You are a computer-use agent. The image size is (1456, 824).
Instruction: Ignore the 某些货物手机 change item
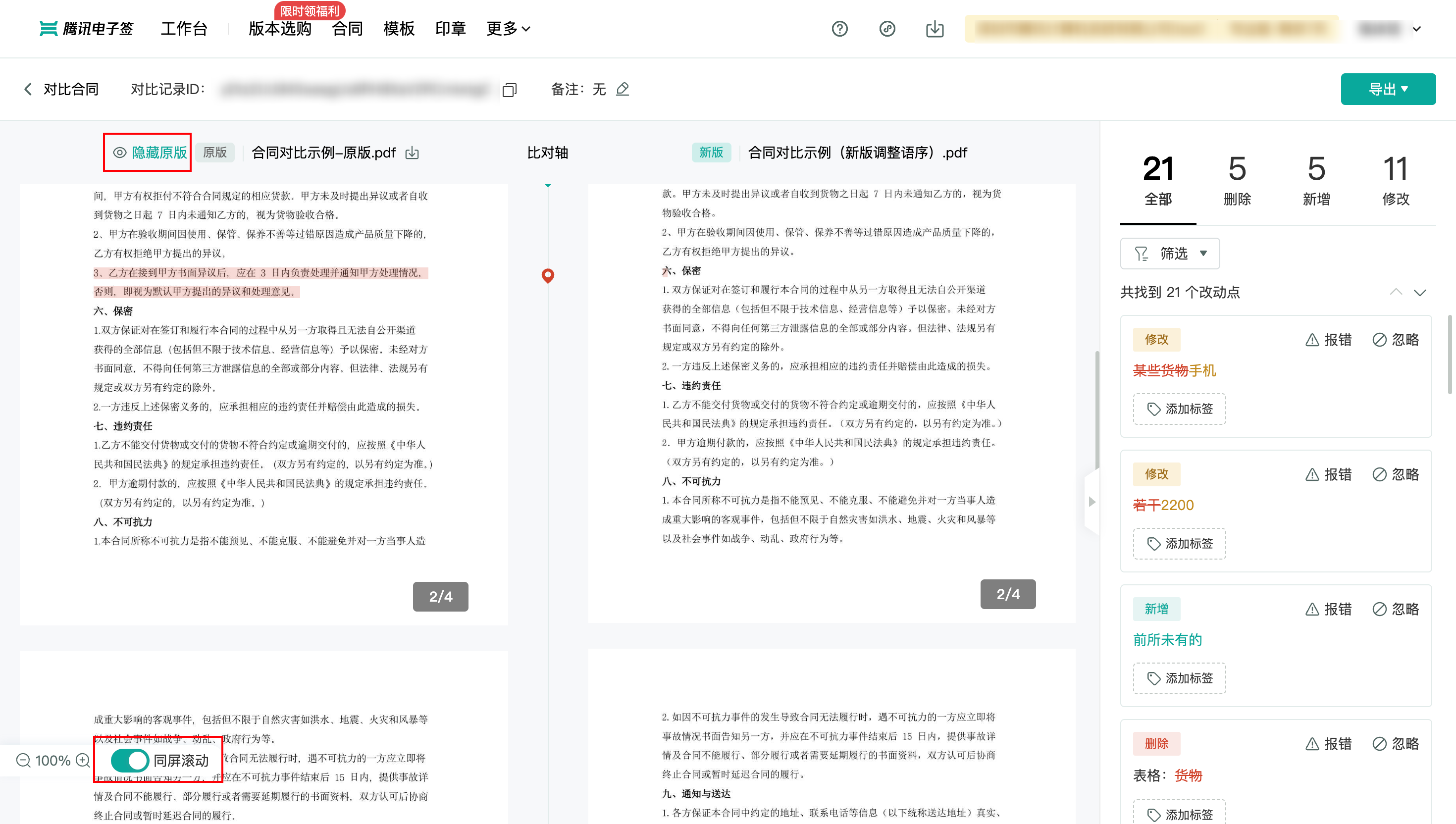(x=1396, y=340)
